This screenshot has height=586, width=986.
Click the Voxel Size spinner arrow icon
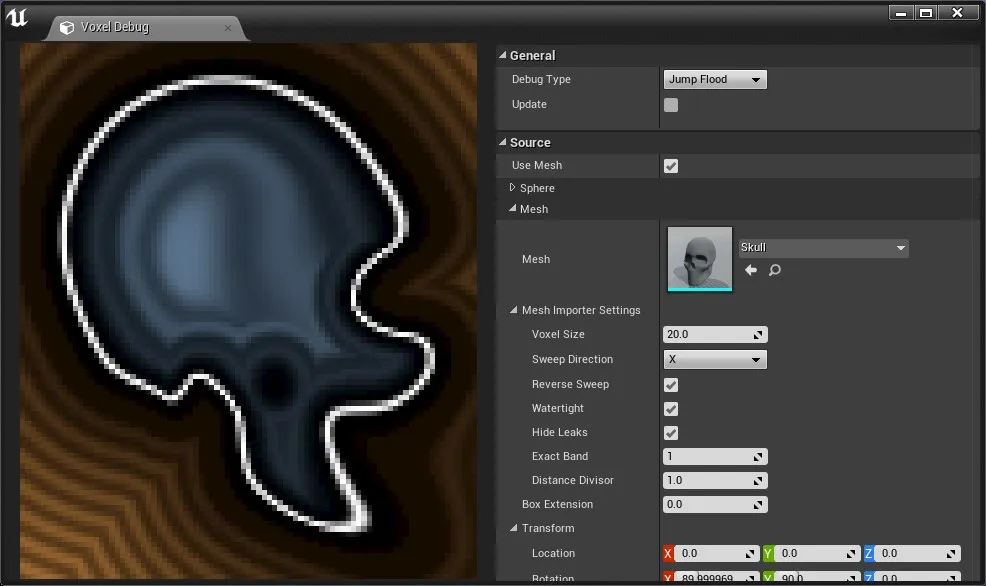758,335
